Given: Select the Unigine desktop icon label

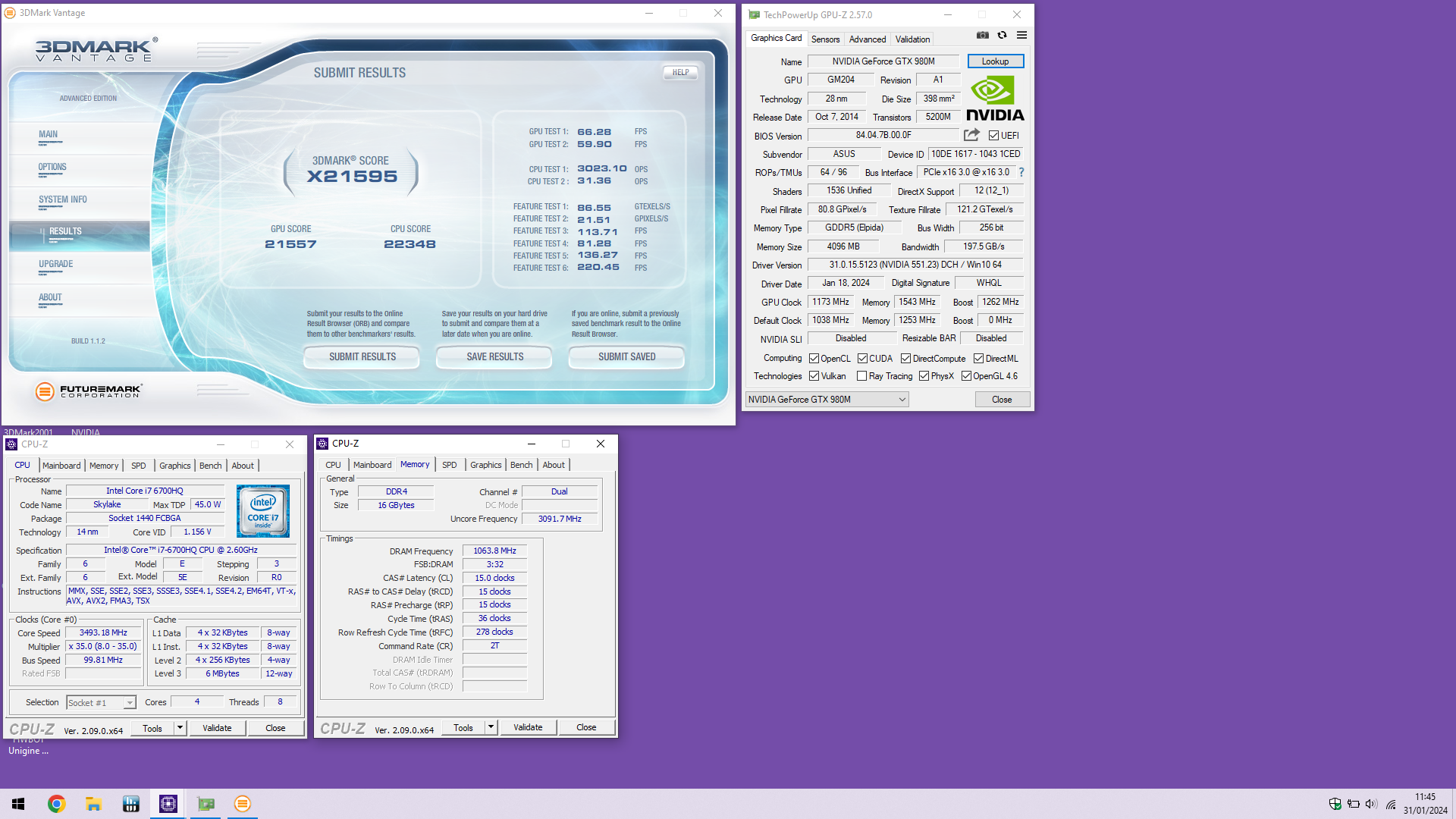Looking at the screenshot, I should click(x=29, y=751).
